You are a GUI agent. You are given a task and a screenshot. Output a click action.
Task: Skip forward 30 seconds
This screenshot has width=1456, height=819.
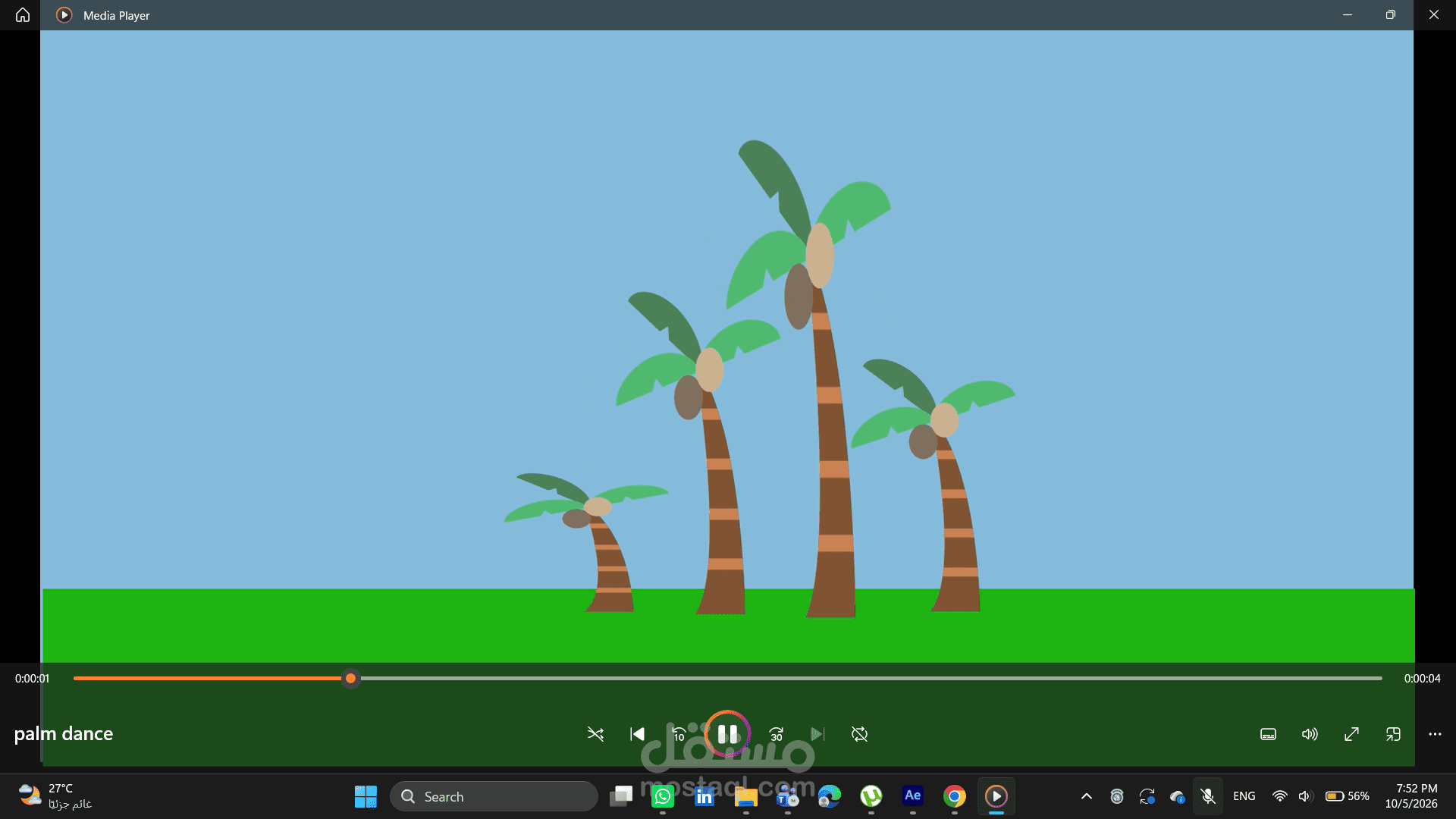777,734
